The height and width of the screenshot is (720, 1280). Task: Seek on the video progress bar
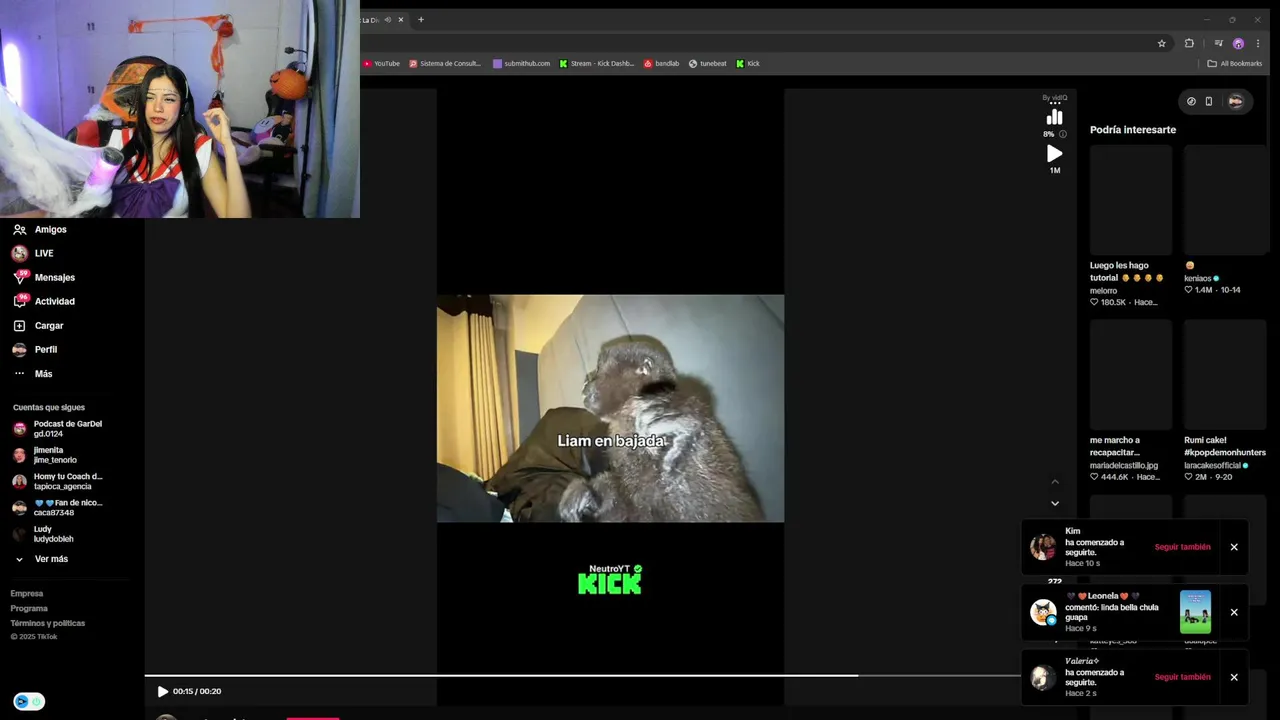click(x=582, y=676)
